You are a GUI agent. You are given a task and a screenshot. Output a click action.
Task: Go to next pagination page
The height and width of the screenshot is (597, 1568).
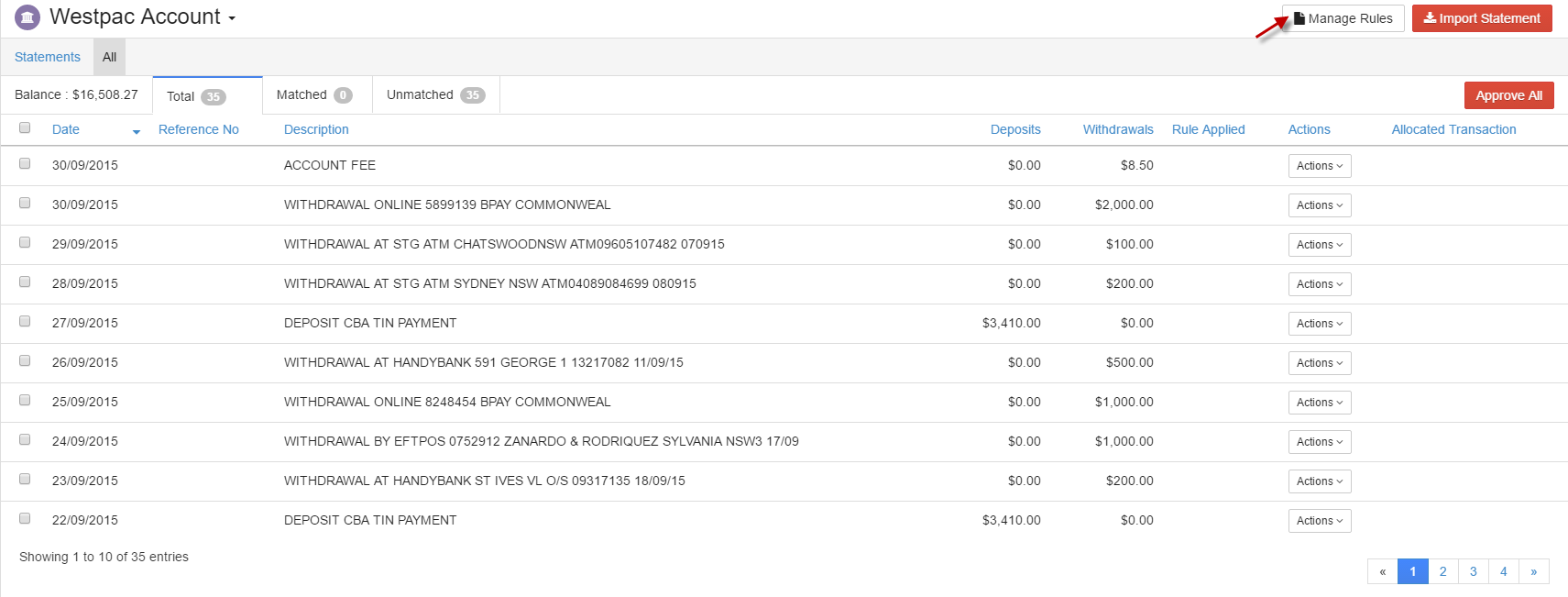(x=1533, y=571)
